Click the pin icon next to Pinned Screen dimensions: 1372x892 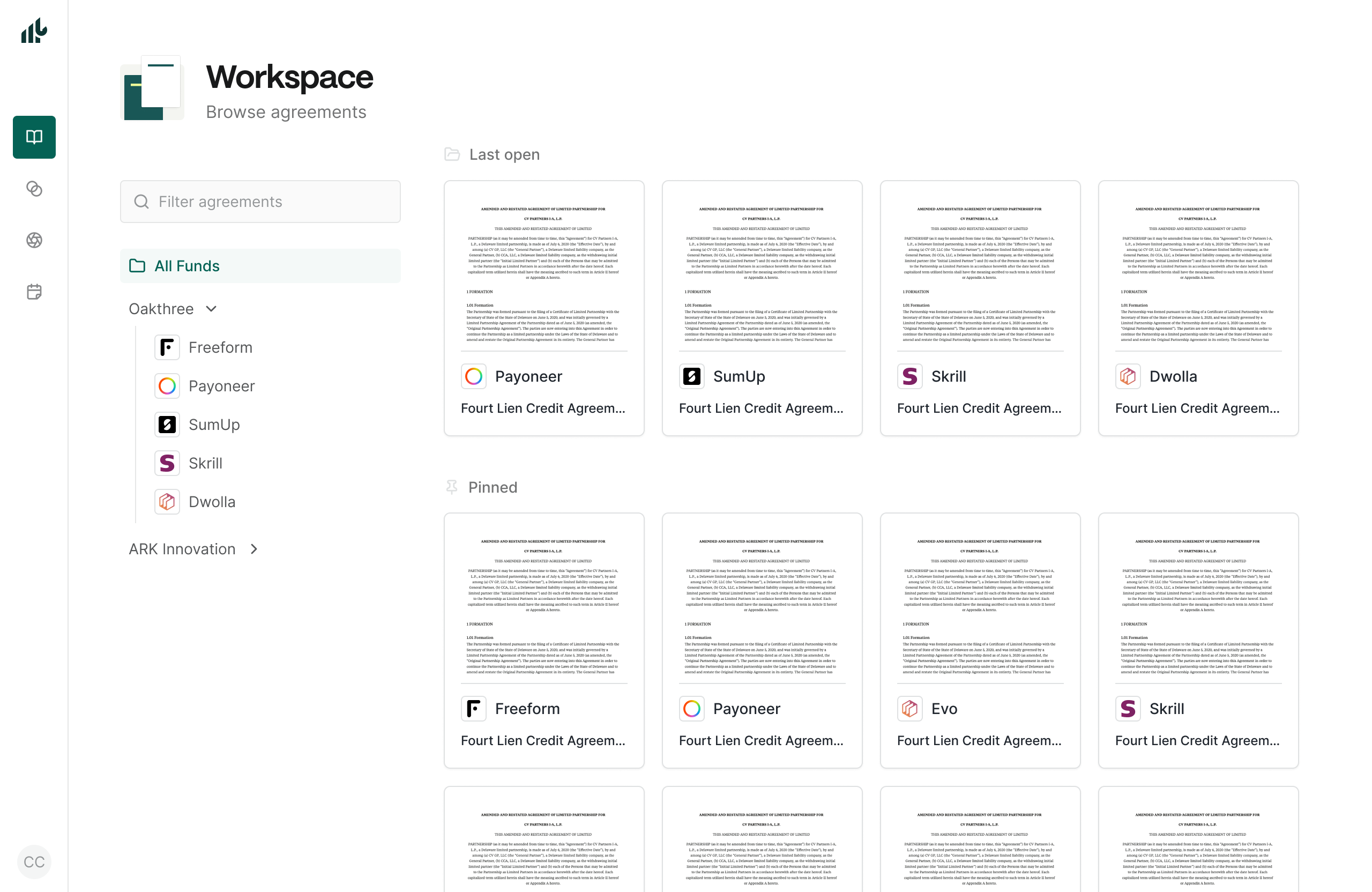point(452,487)
